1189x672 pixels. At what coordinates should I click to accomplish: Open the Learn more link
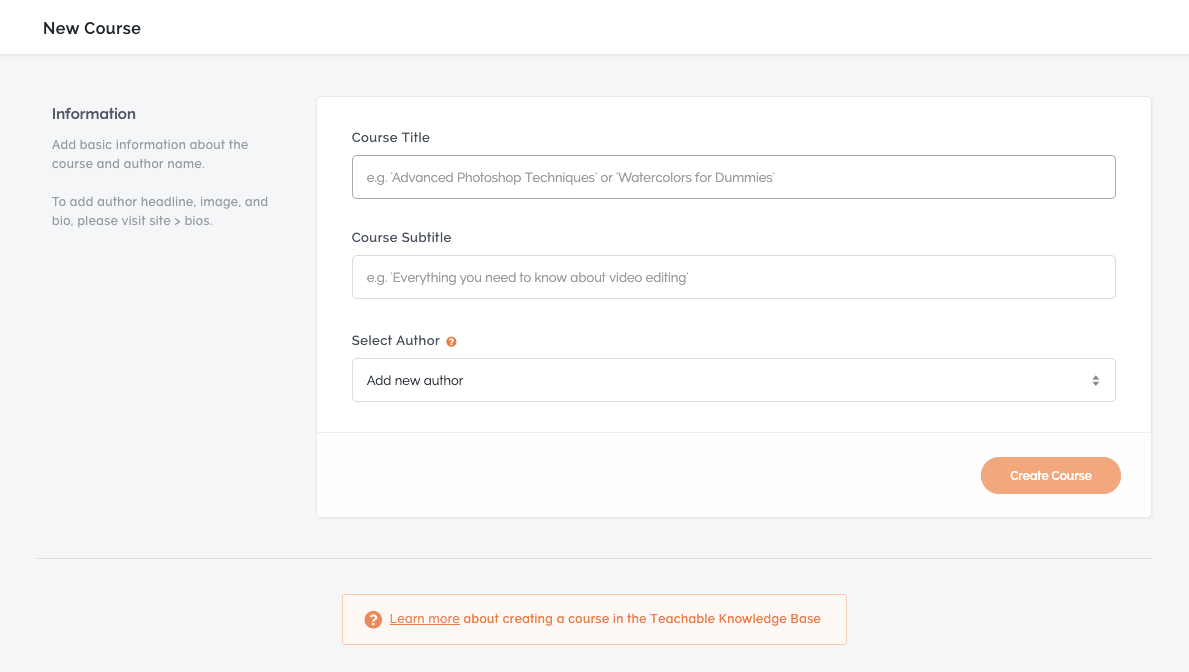click(x=424, y=619)
